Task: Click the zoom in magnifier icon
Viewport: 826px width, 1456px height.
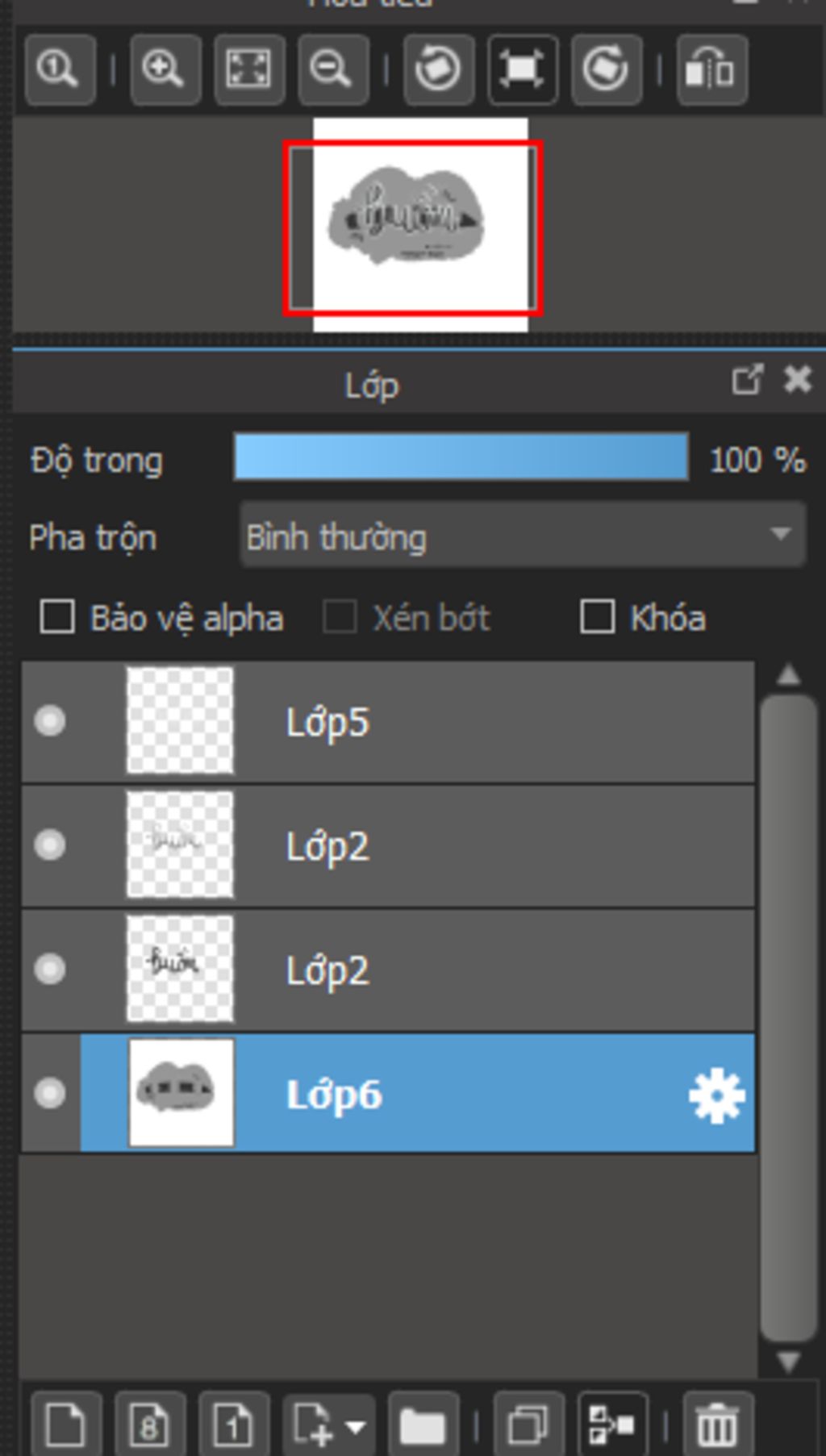Action: (165, 70)
